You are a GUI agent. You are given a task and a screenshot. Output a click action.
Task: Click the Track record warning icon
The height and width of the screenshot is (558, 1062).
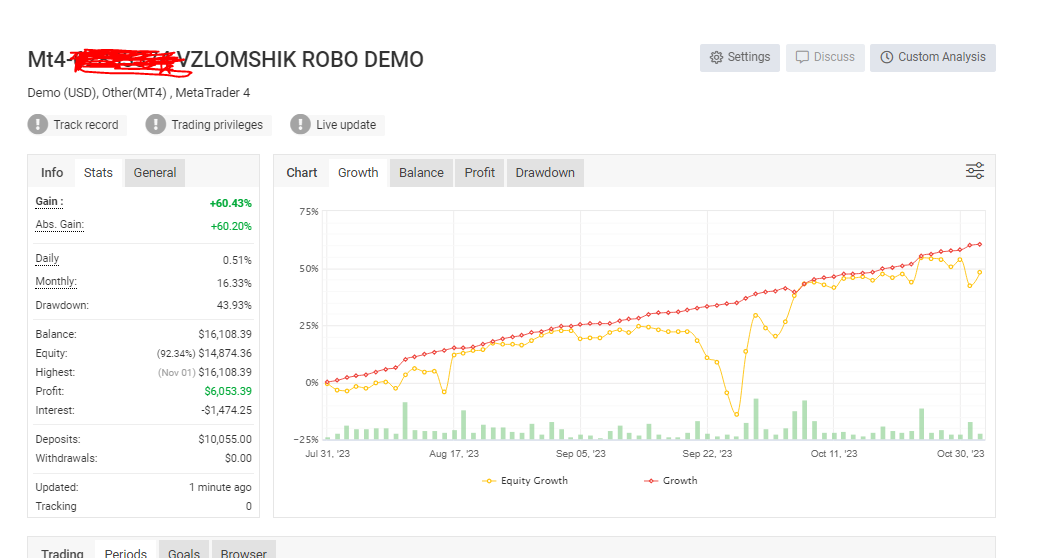[x=37, y=125]
